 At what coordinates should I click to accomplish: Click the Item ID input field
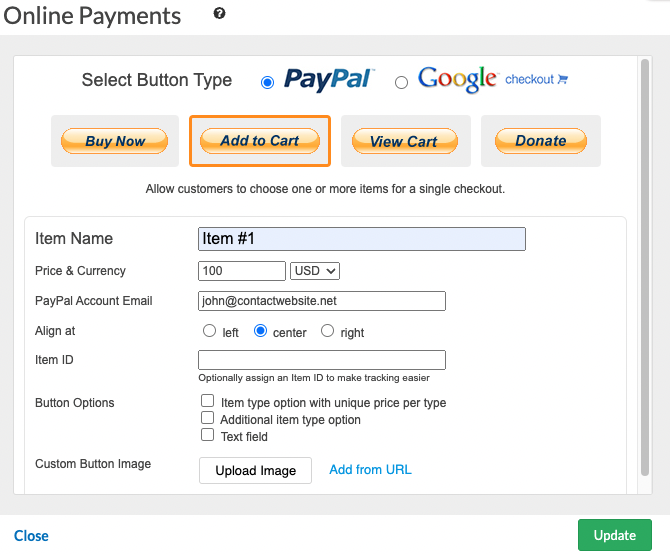(x=322, y=360)
